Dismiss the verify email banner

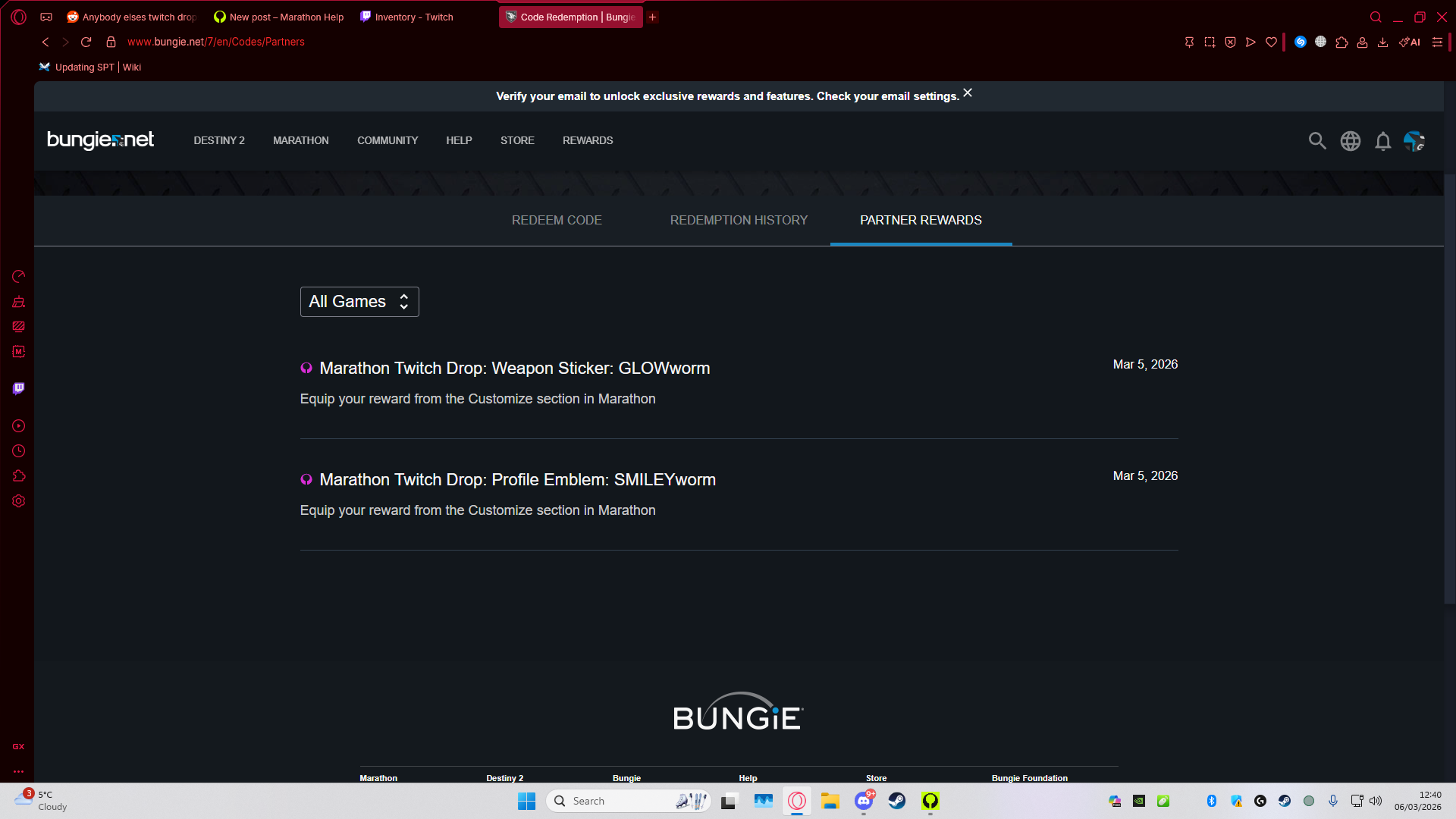(968, 93)
